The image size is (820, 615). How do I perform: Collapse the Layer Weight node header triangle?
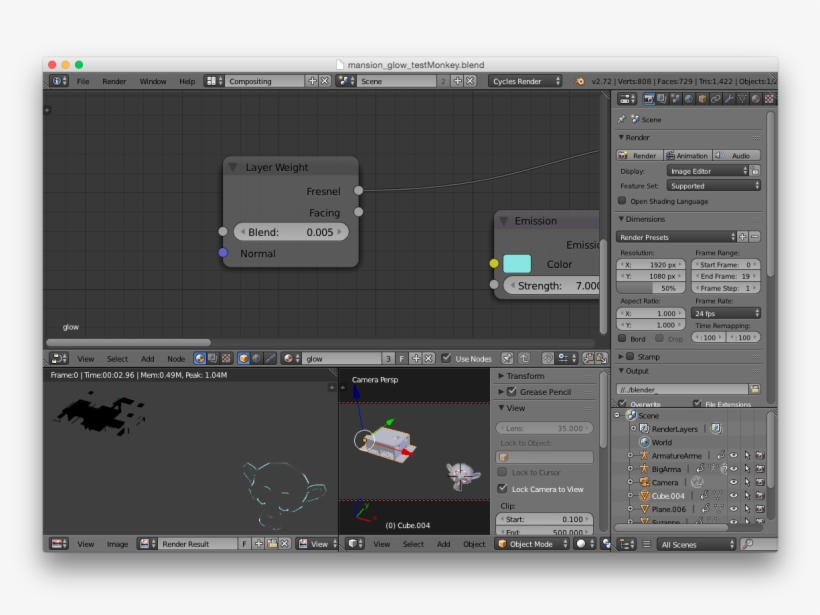tap(232, 167)
